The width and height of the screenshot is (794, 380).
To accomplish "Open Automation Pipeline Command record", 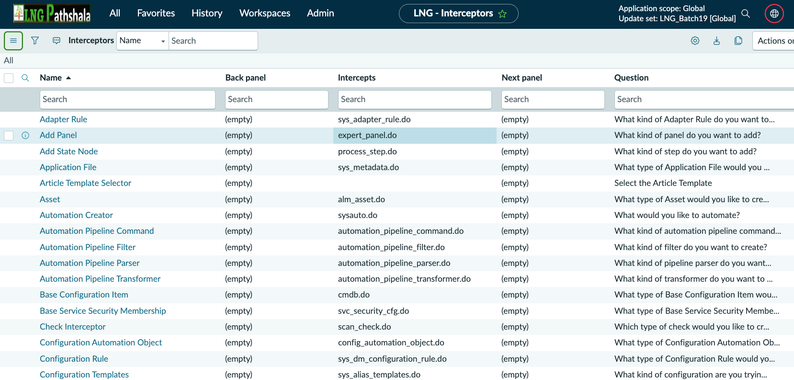I will click(97, 231).
